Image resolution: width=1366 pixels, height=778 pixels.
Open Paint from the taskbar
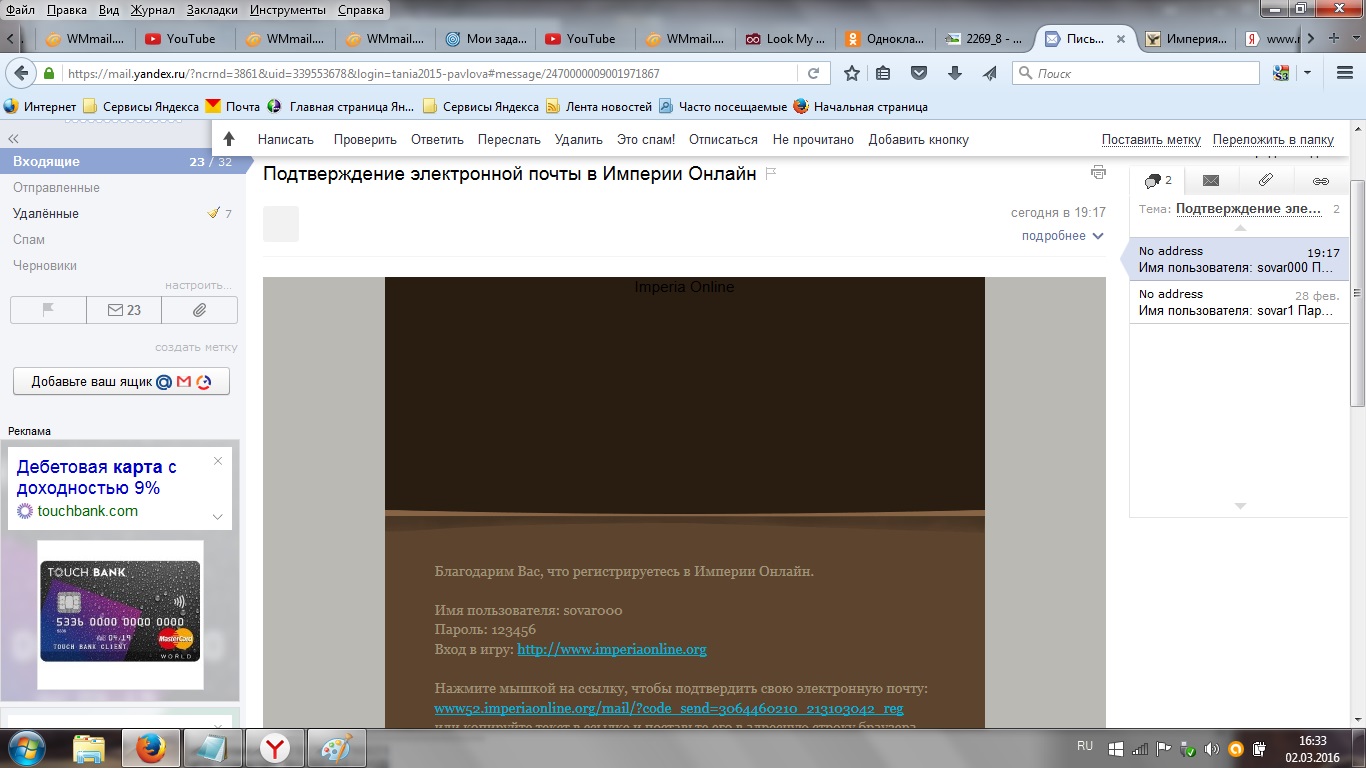click(x=336, y=748)
